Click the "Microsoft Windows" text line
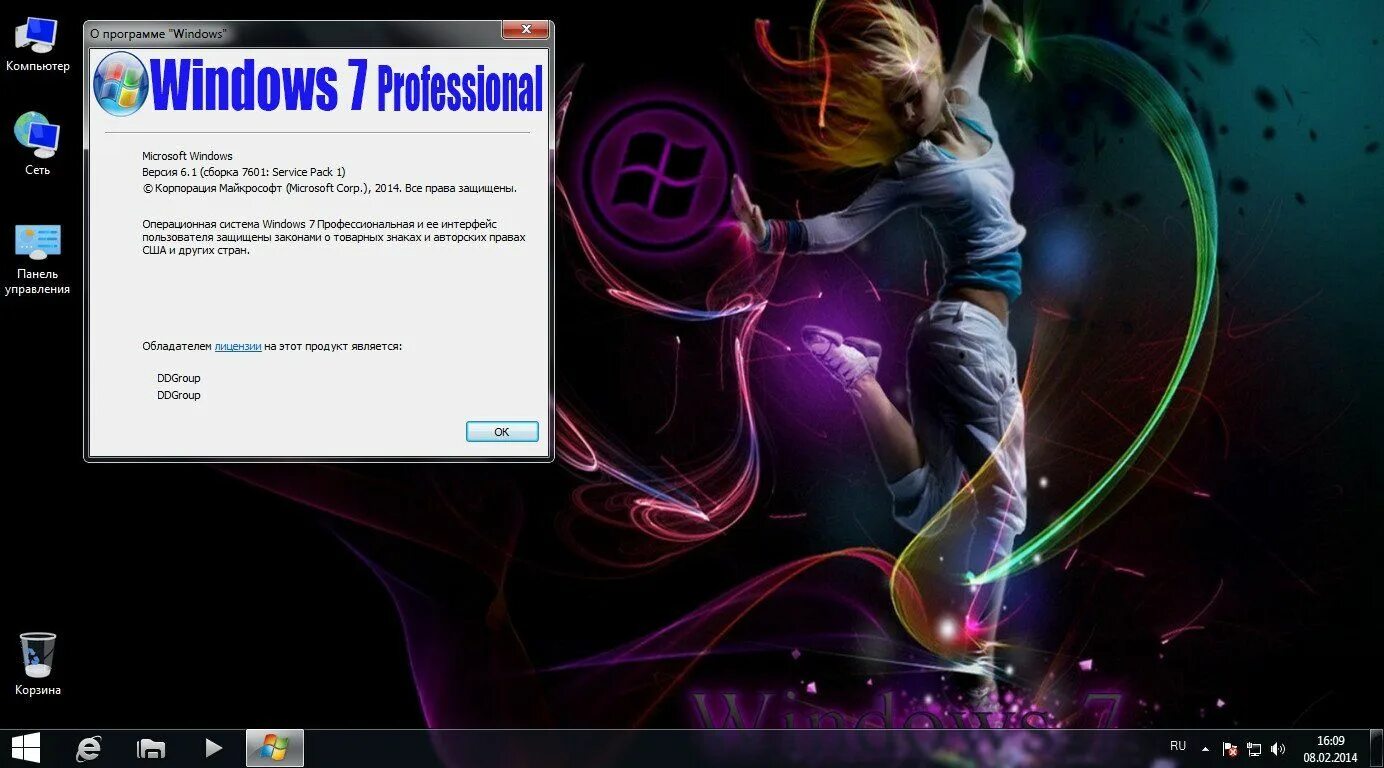This screenshot has width=1384, height=768. point(187,156)
